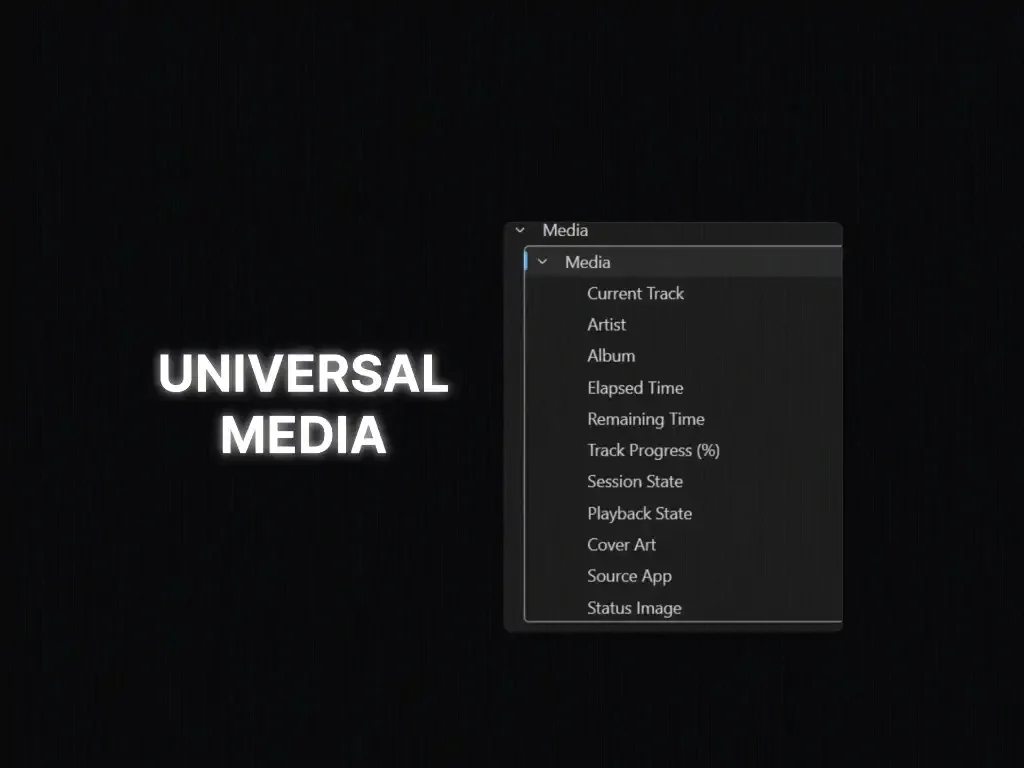Click the blue selection indicator bar
Image resolution: width=1024 pixels, height=768 pixels.
pyautogui.click(x=526, y=262)
